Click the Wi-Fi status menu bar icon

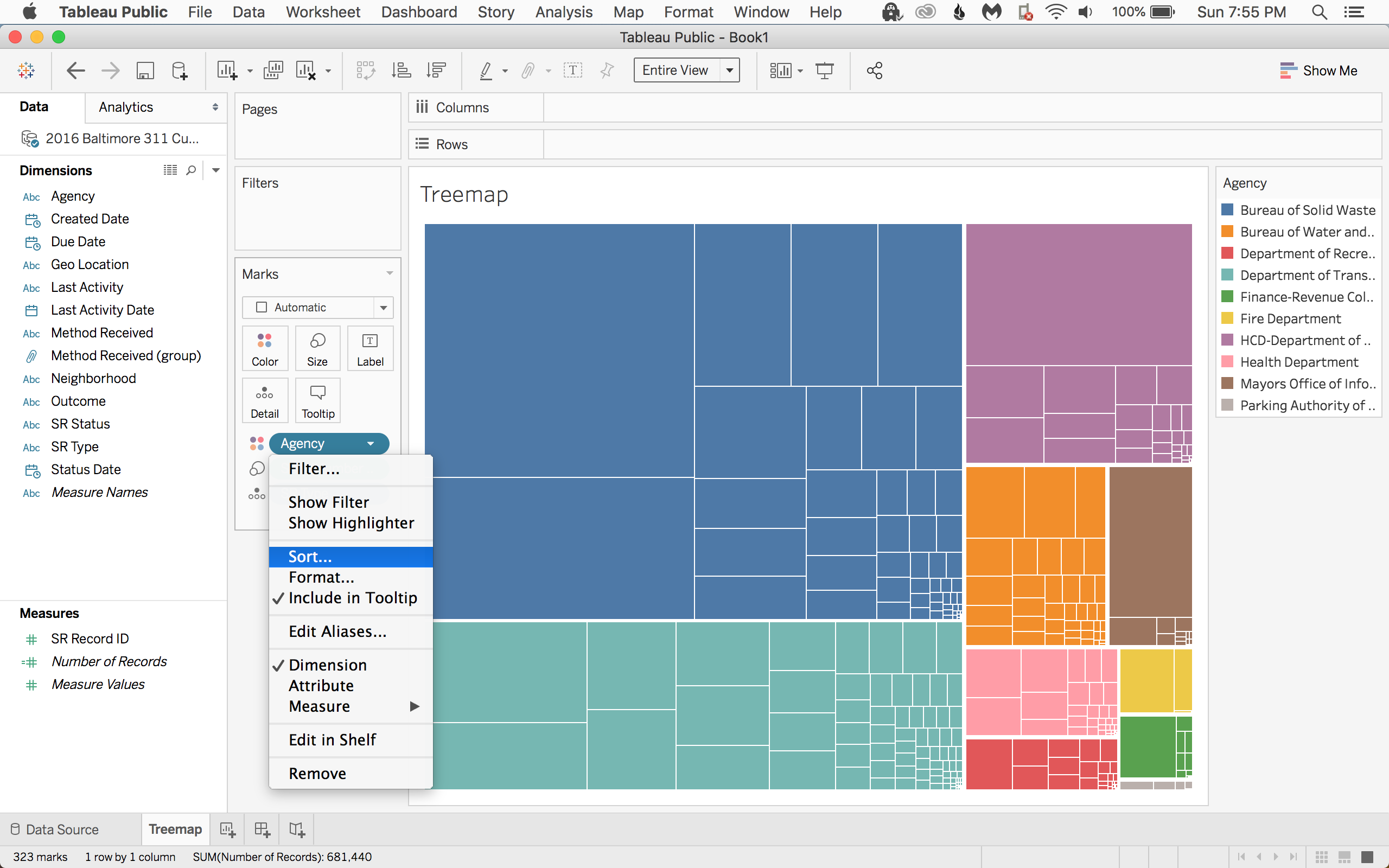[1056, 12]
